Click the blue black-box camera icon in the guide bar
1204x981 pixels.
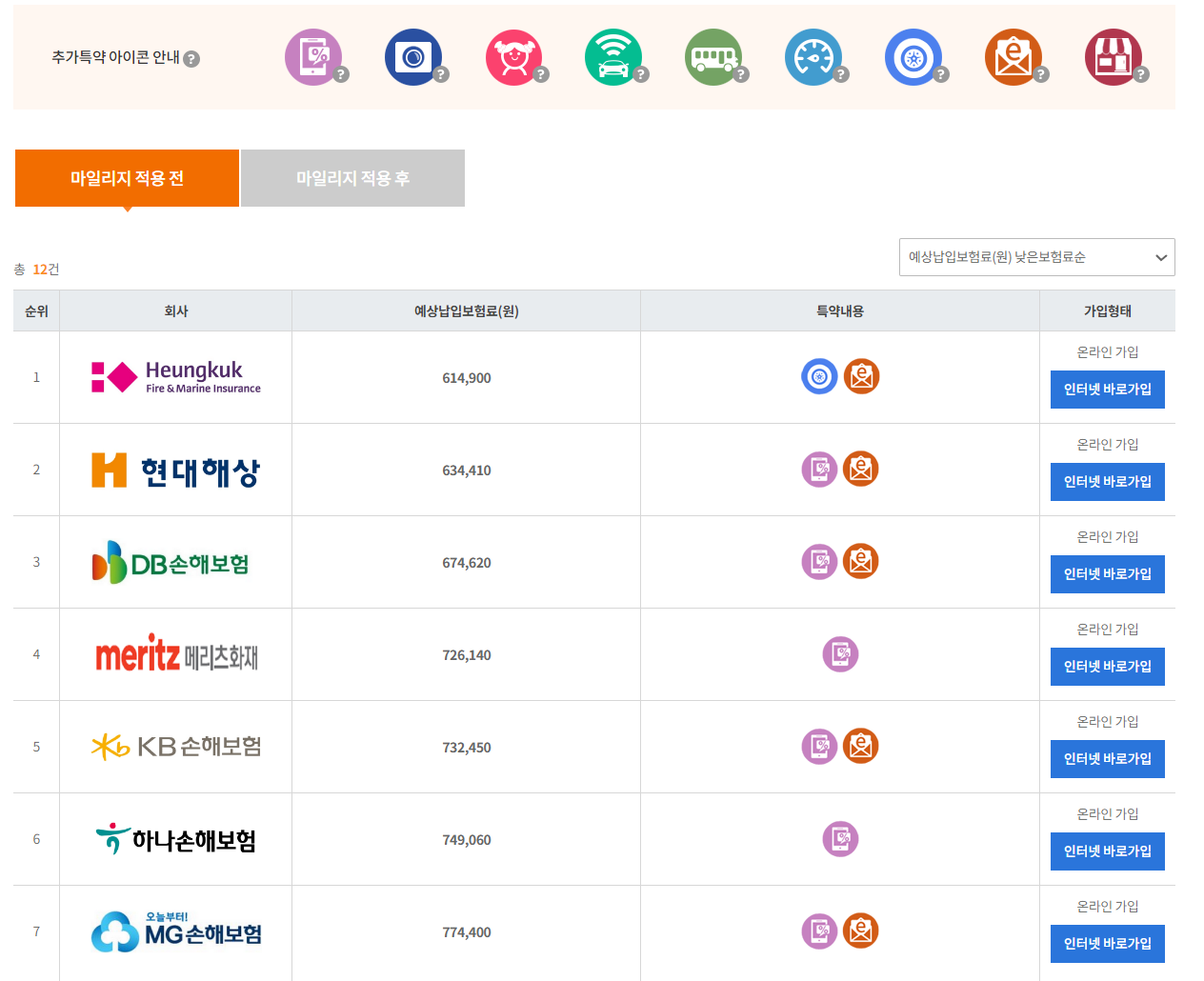413,57
